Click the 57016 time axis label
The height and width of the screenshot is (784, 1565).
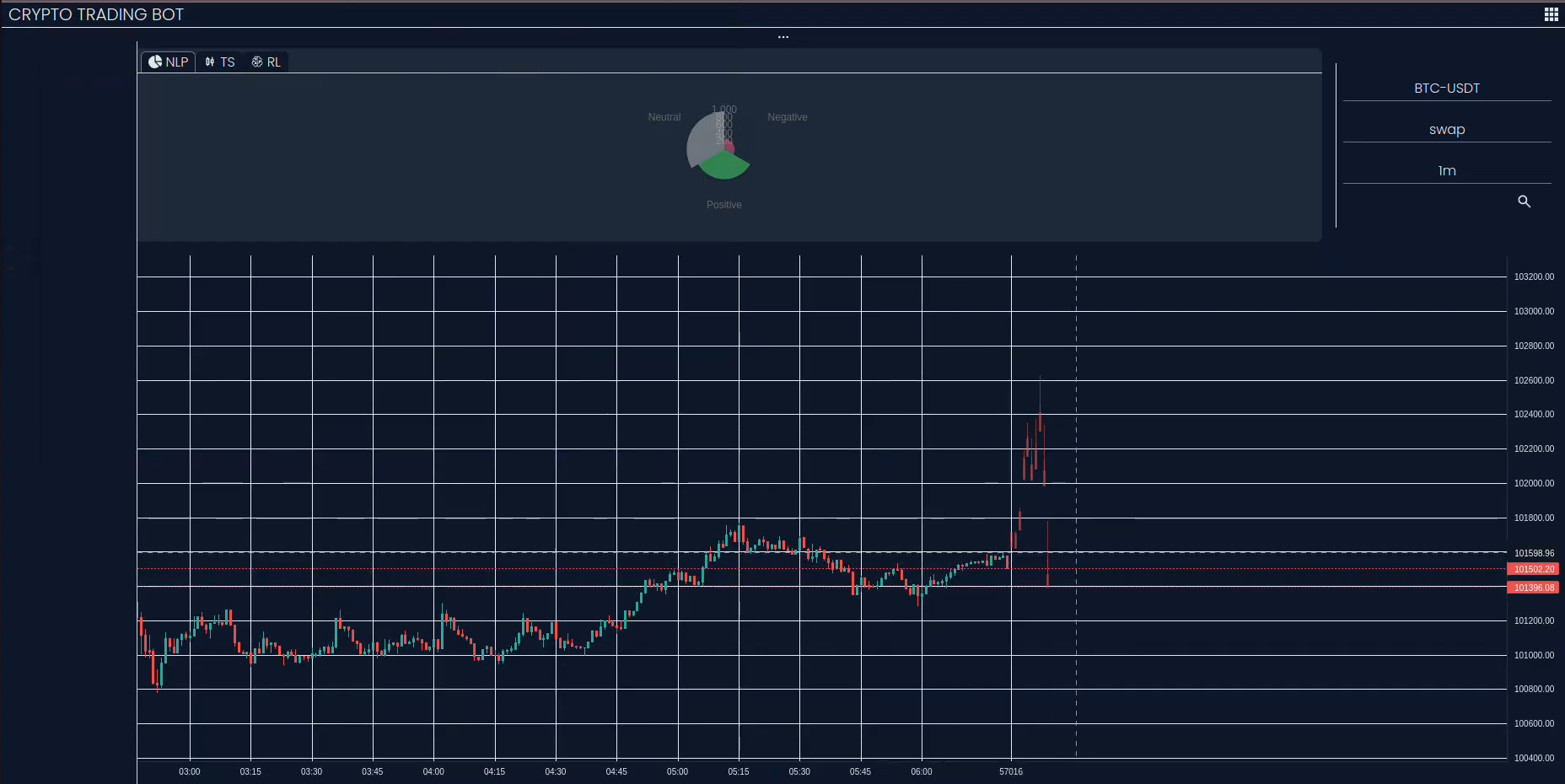pyautogui.click(x=1010, y=771)
